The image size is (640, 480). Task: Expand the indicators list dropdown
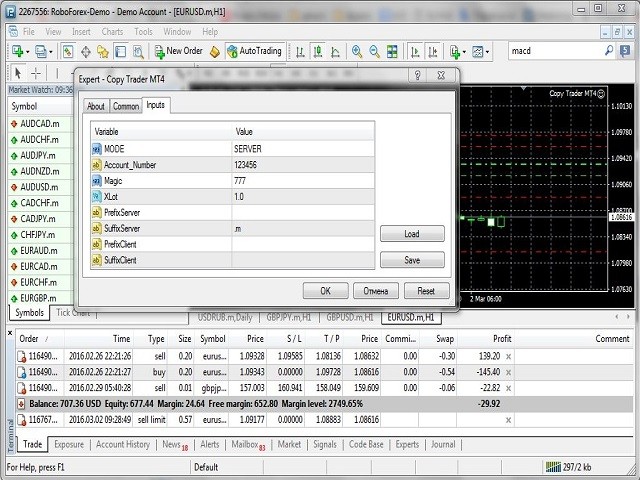[465, 51]
